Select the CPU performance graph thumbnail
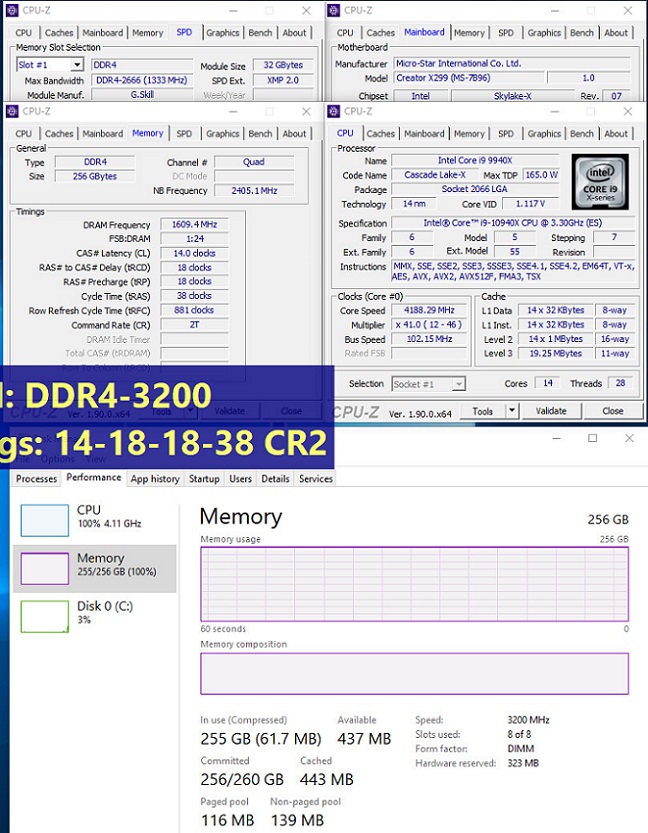 point(45,520)
